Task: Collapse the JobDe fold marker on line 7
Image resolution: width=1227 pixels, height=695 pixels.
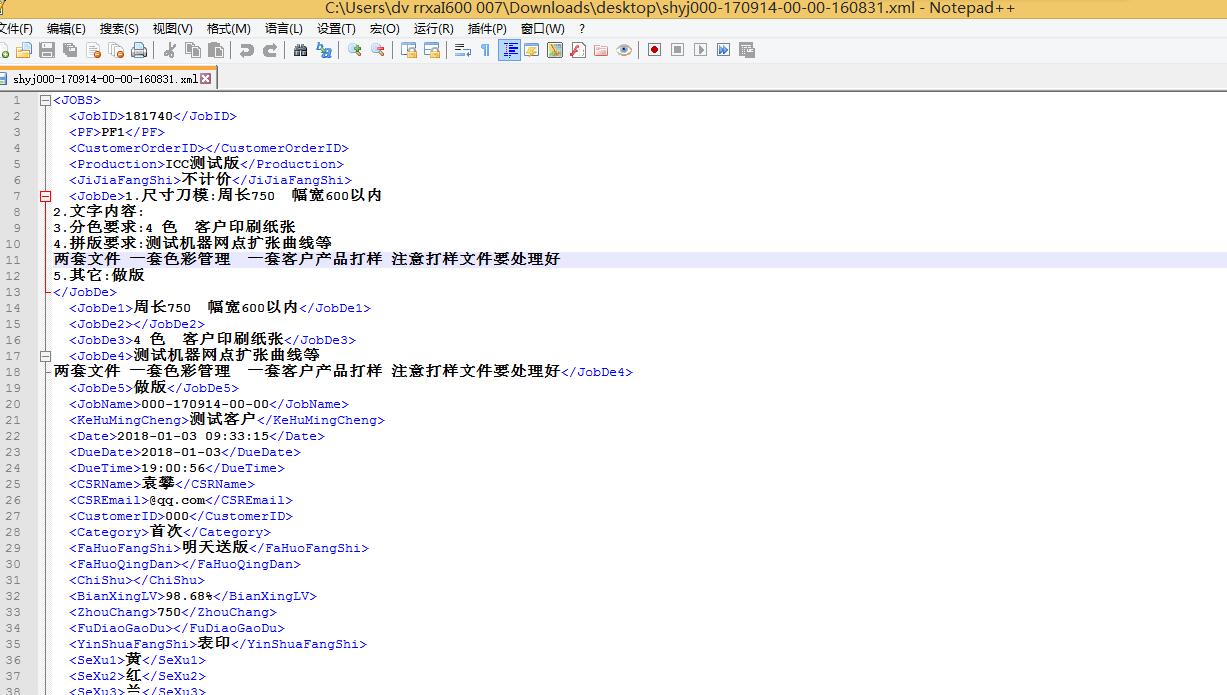Action: click(x=45, y=196)
